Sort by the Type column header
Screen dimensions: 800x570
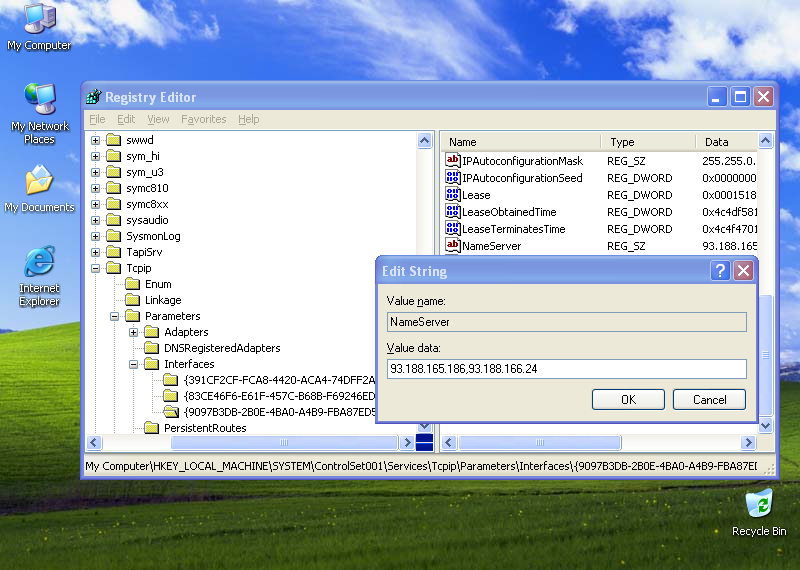click(648, 142)
